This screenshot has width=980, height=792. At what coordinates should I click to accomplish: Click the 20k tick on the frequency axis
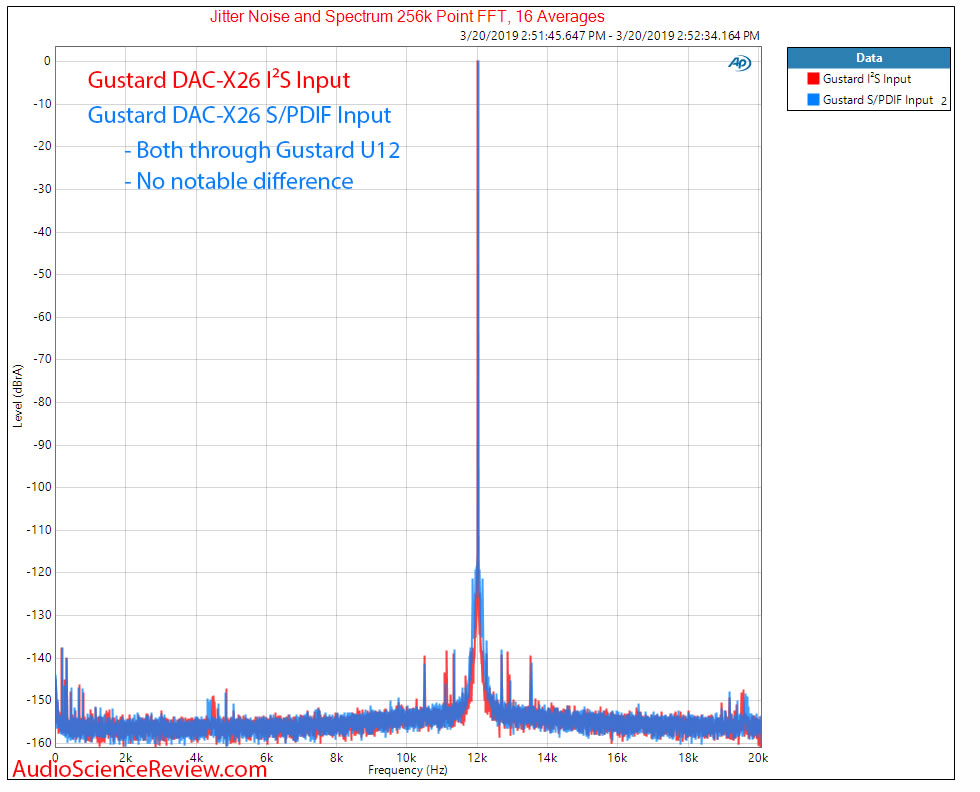pos(757,757)
